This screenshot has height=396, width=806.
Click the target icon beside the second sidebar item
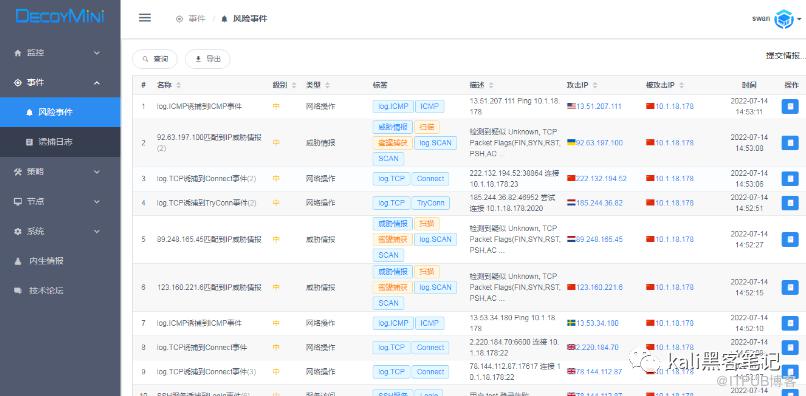coord(18,82)
